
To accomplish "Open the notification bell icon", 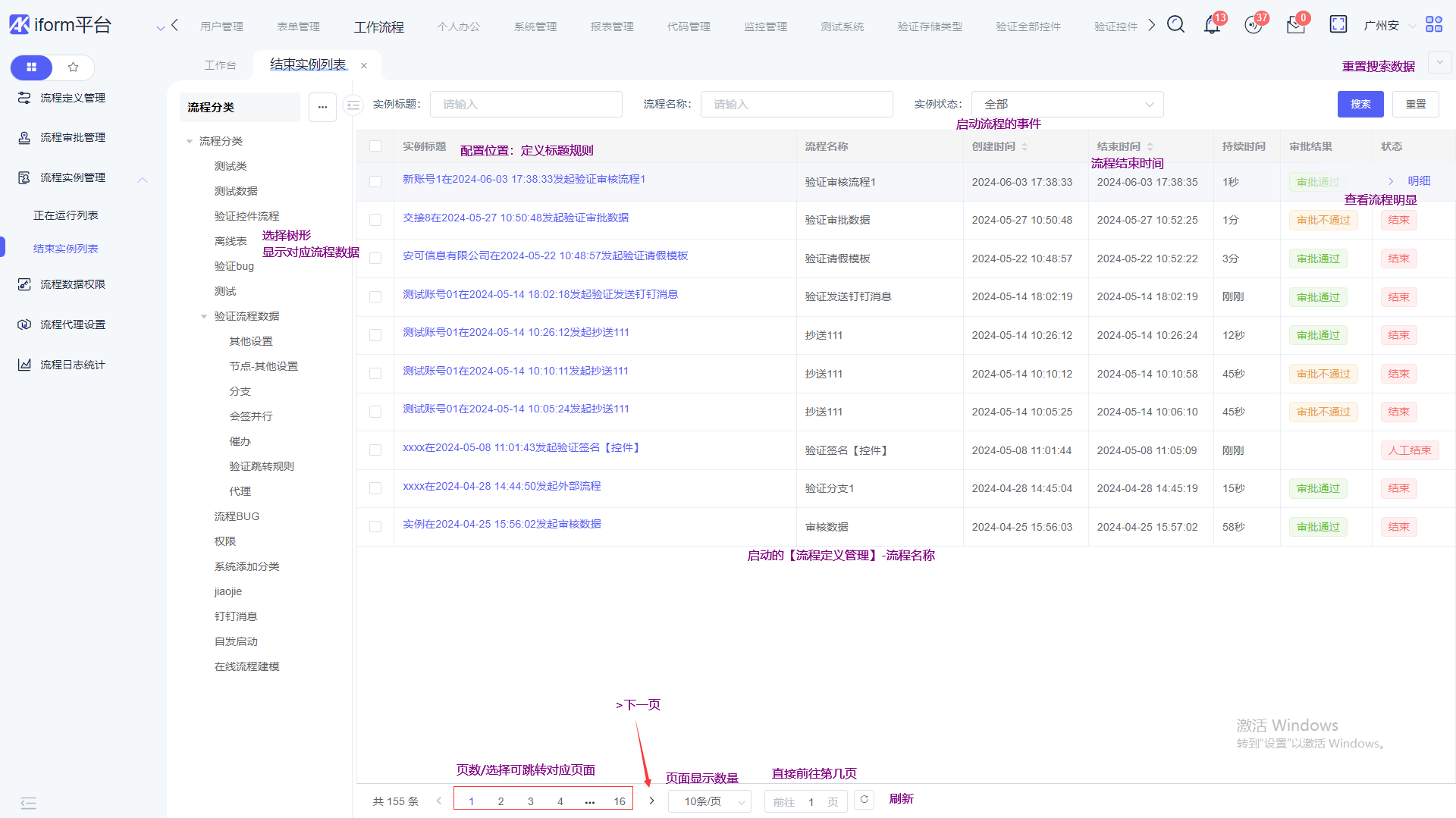I will [1212, 26].
